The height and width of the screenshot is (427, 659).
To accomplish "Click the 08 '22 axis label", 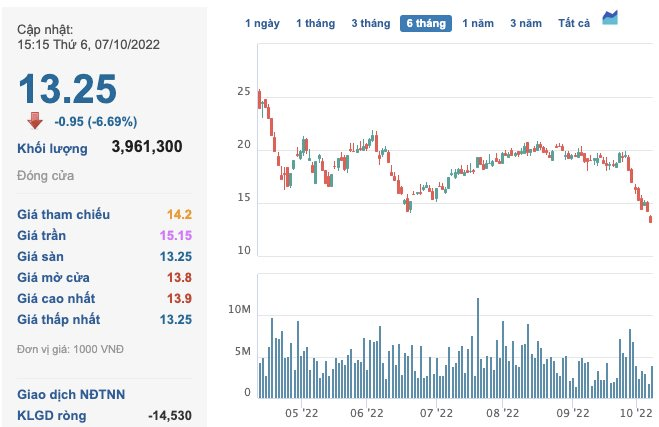I will coord(503,412).
